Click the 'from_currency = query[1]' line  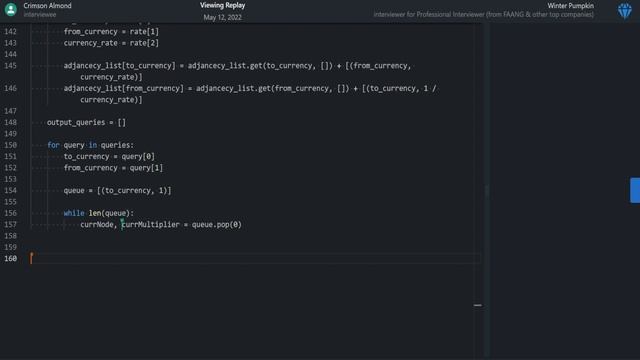pyautogui.click(x=113, y=168)
